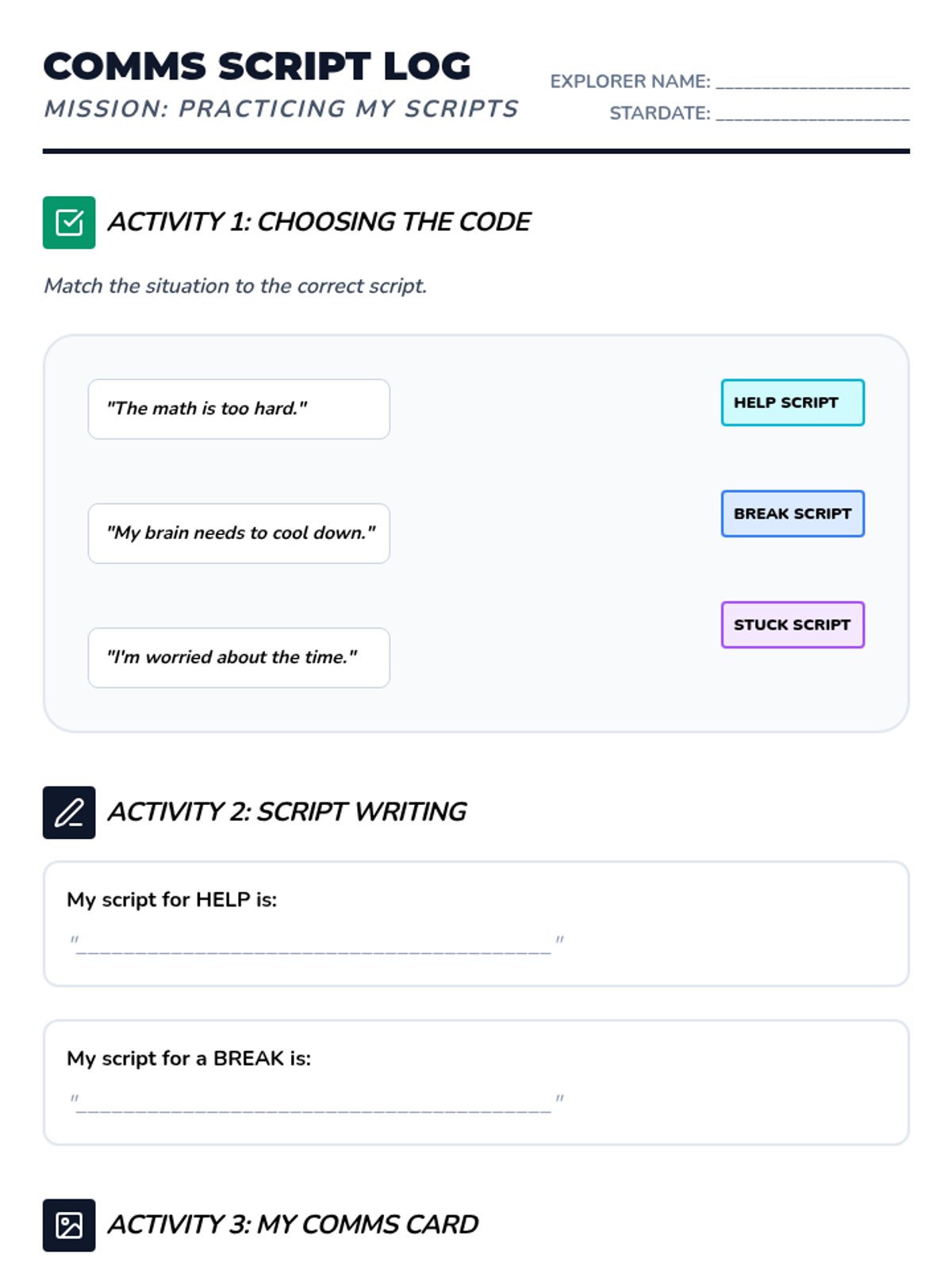Click the pencil icon beside Activity 2
The width and height of the screenshot is (952, 1270).
tap(69, 812)
